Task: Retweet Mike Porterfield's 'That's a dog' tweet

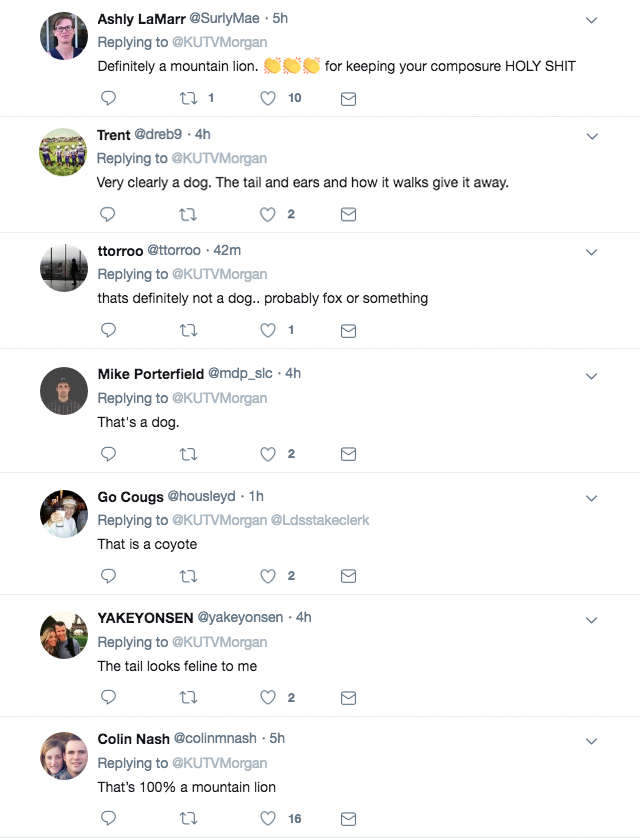Action: coord(187,454)
